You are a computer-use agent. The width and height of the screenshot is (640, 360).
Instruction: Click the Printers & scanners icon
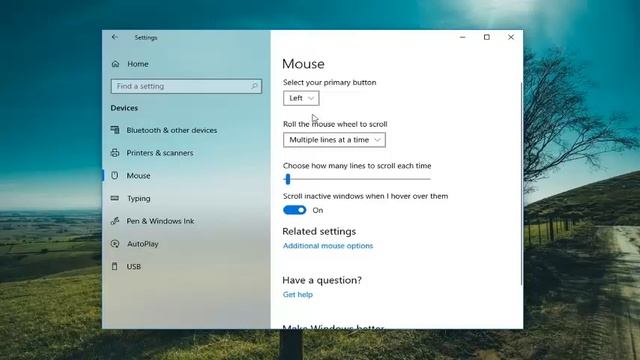click(115, 153)
